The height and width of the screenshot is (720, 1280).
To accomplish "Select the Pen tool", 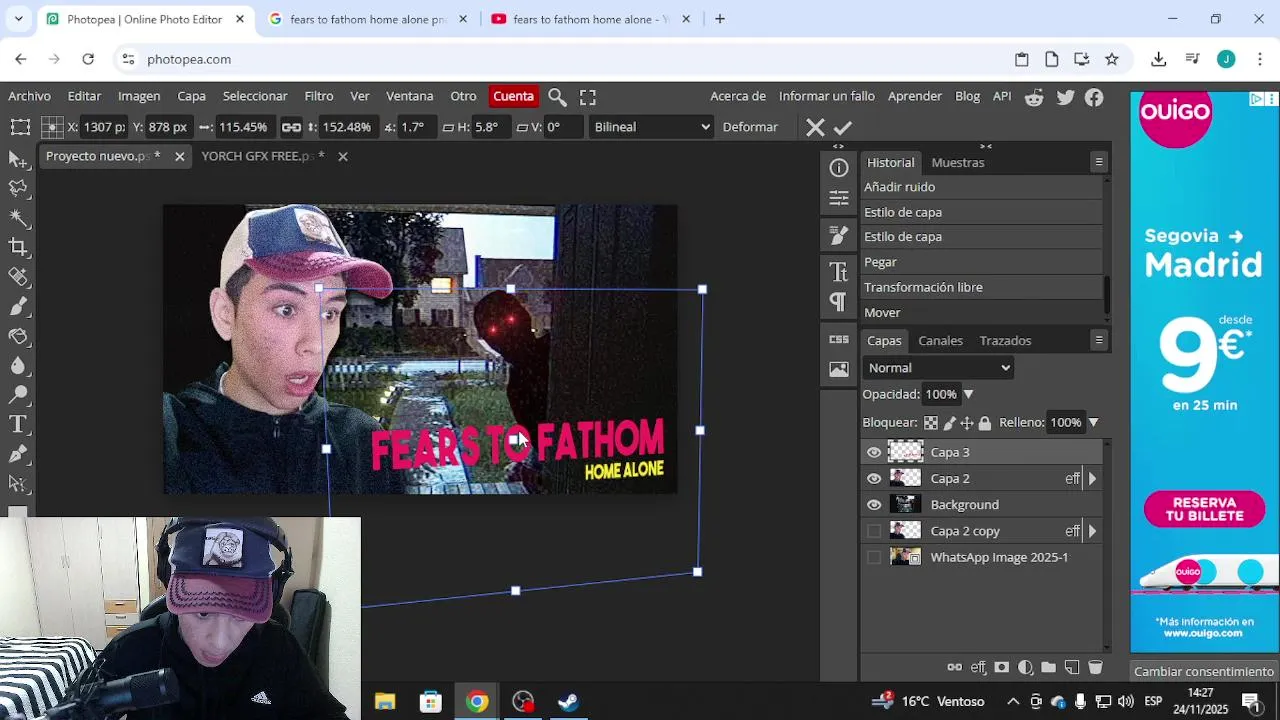I will [x=17, y=454].
